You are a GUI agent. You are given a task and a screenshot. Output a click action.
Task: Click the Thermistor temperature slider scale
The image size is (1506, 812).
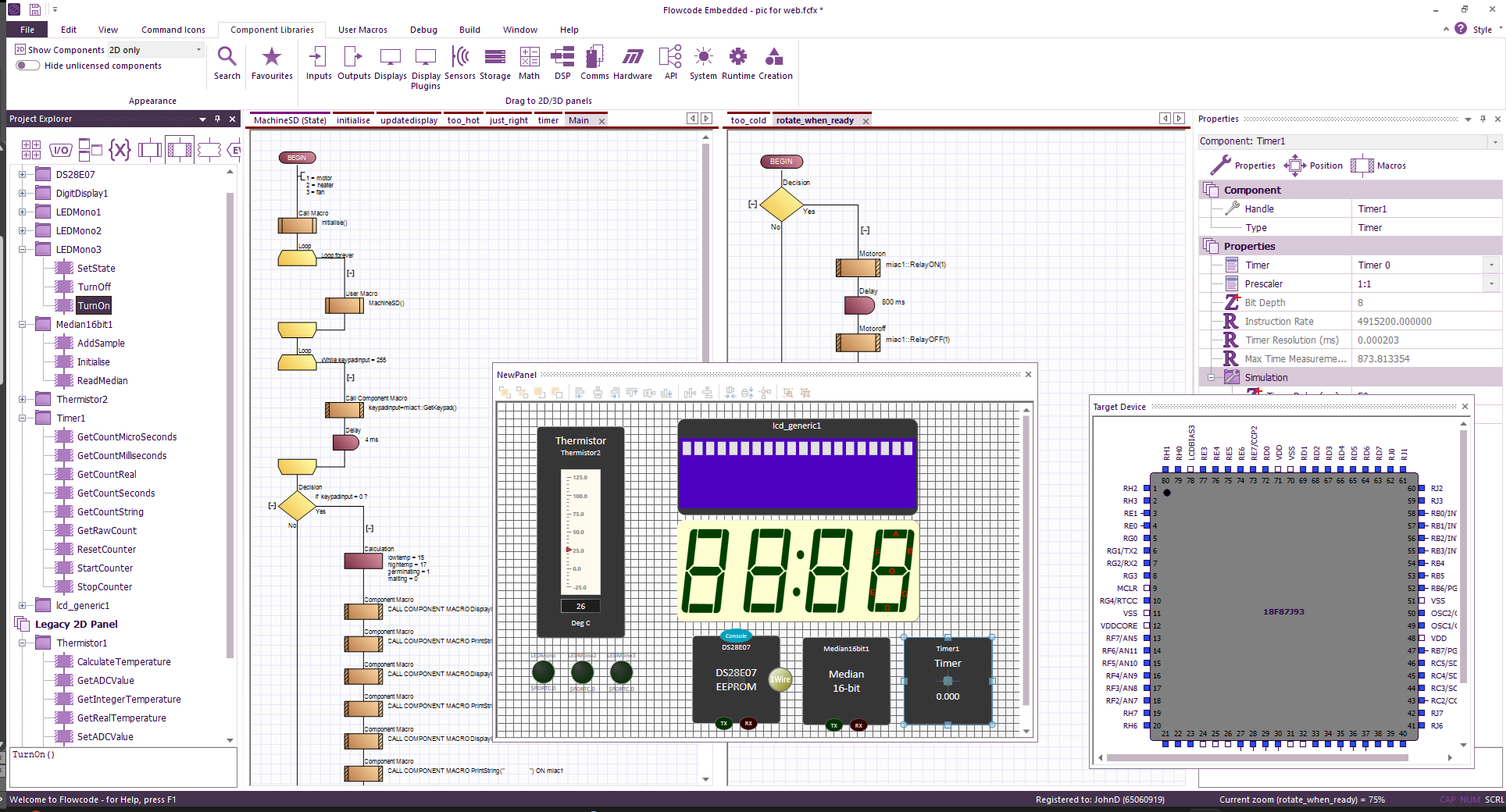[580, 532]
